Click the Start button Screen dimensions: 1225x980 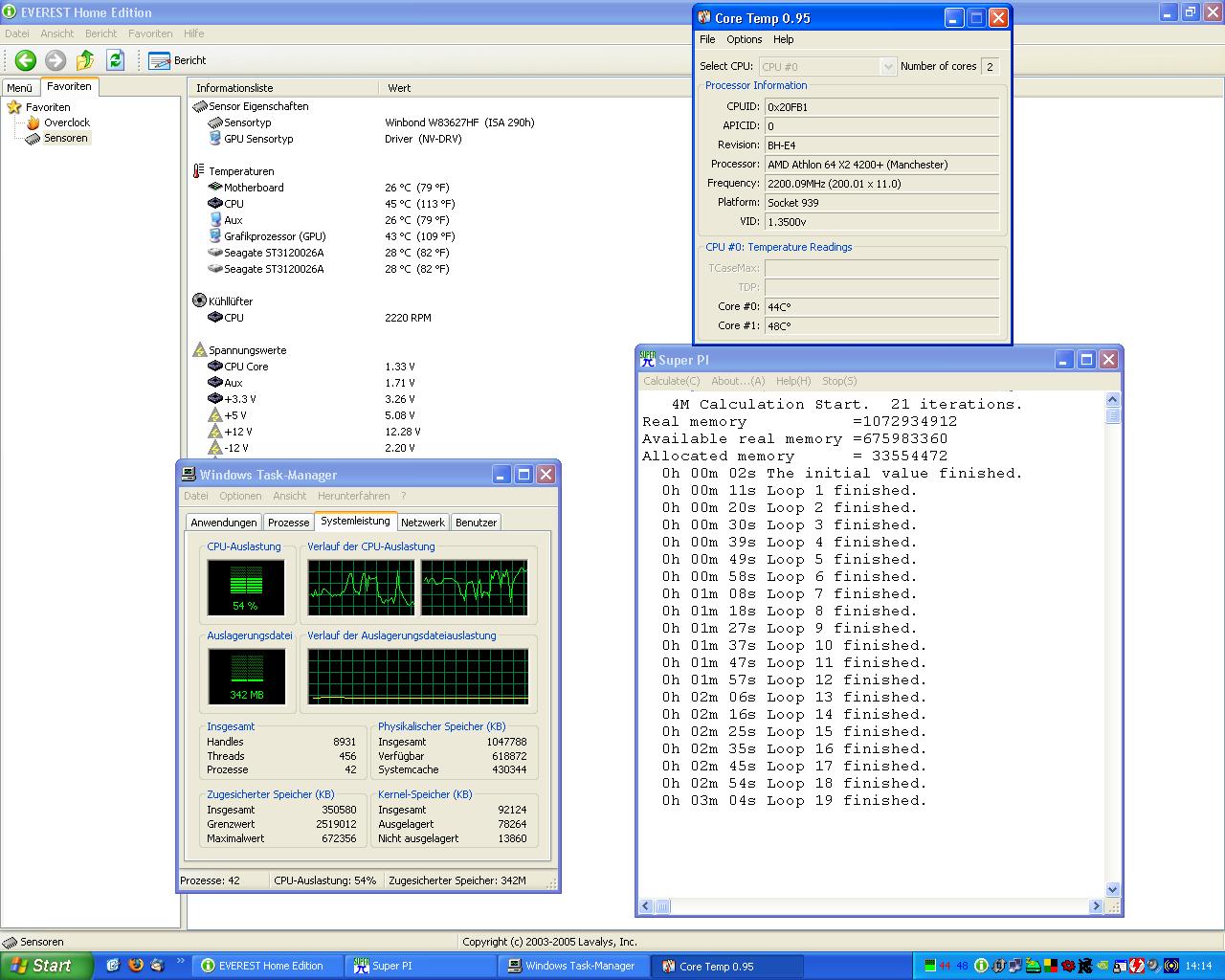(46, 966)
